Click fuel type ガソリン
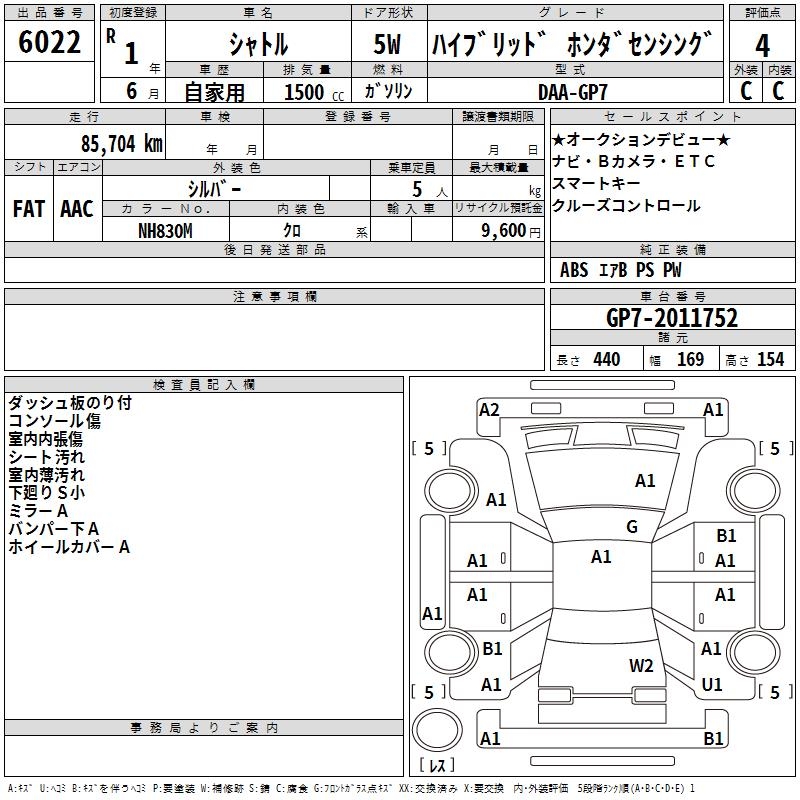This screenshot has height=800, width=800. pos(388,91)
